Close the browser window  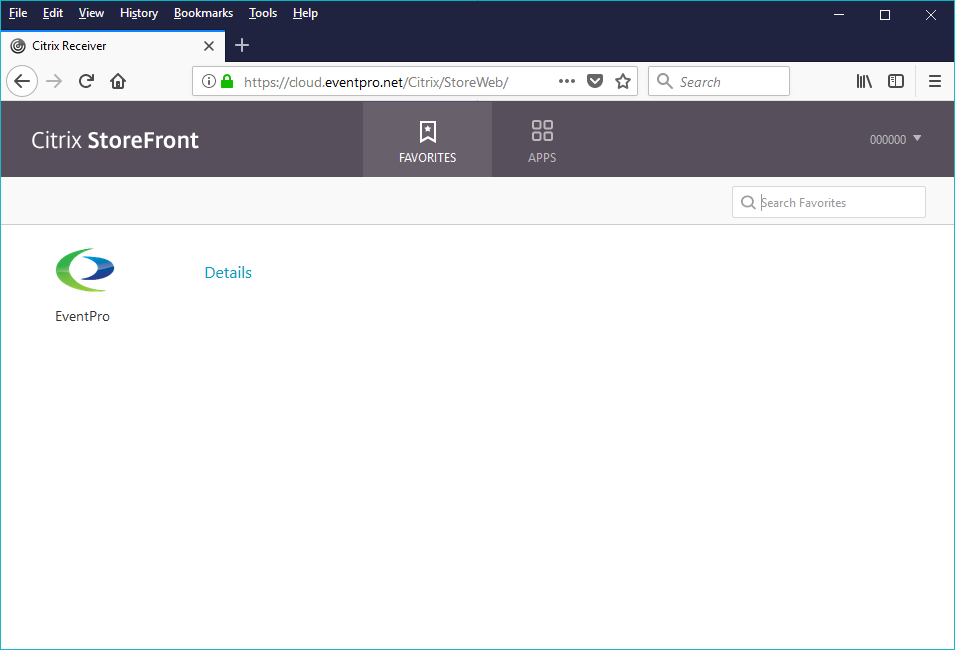click(x=931, y=15)
